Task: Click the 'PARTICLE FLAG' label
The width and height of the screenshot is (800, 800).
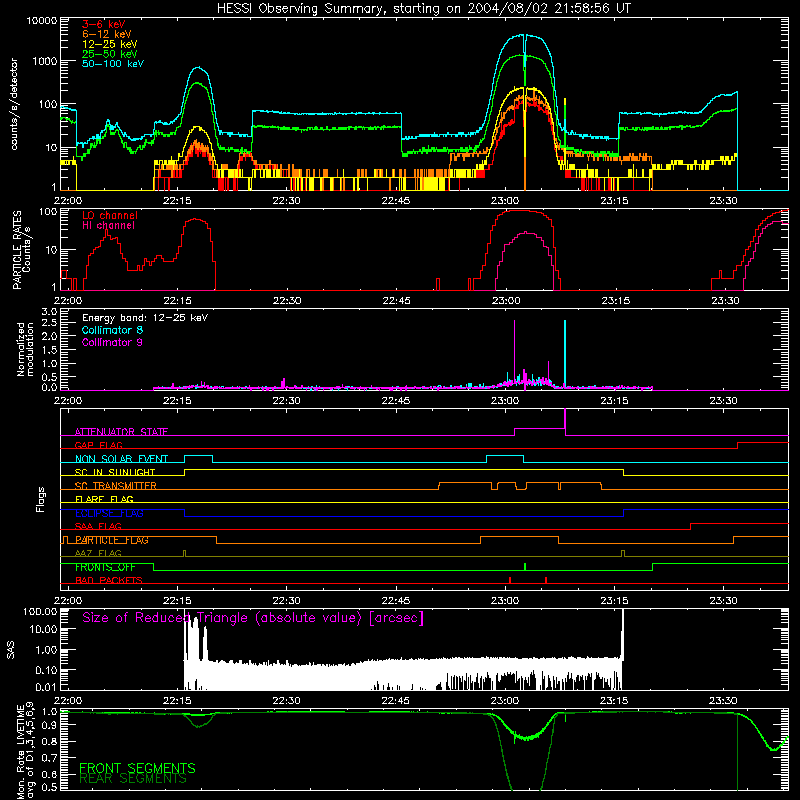Action: (x=112, y=540)
